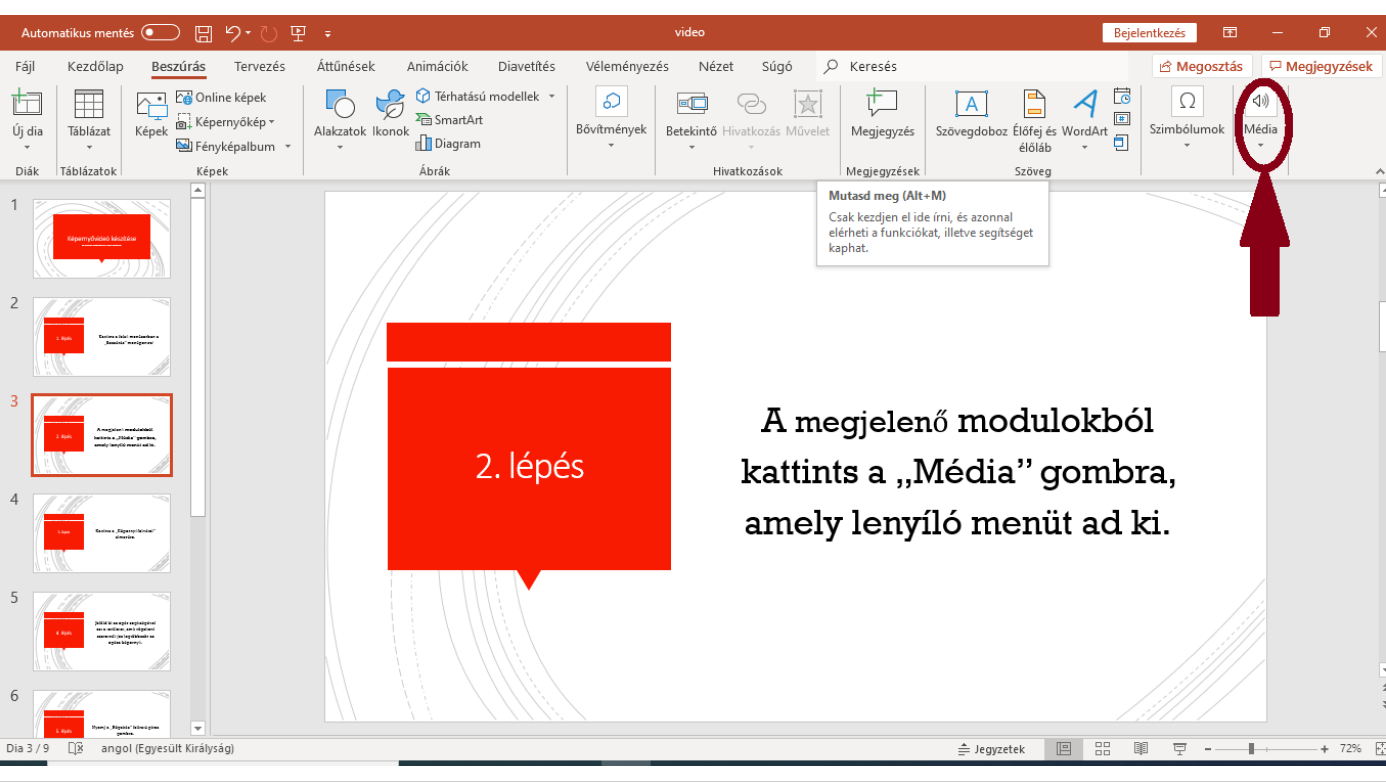The height and width of the screenshot is (782, 1386).
Task: Select slide 1 thumbnail
Action: click(102, 238)
